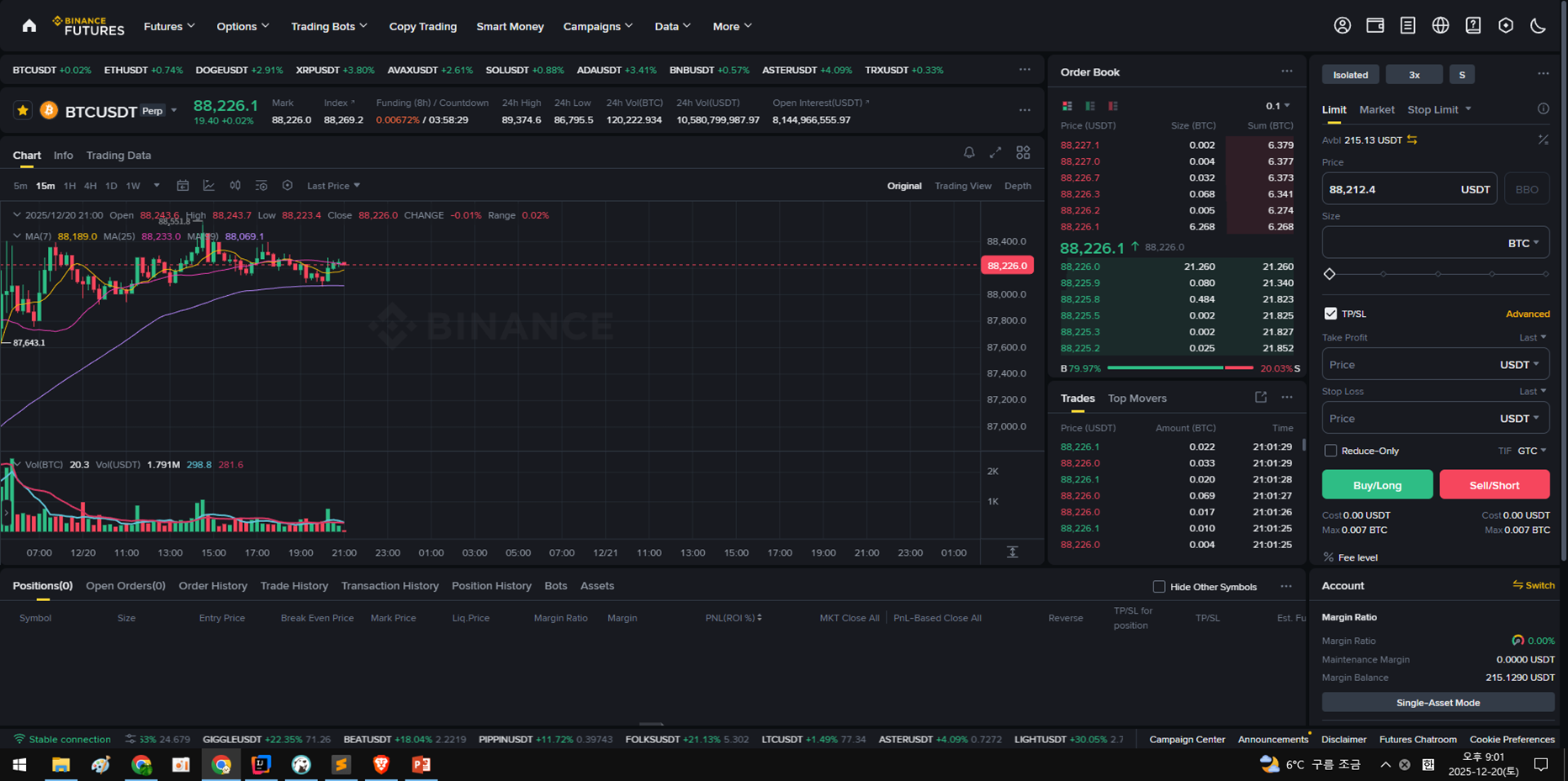Select the 5m chart interval
This screenshot has width=1568, height=781.
(20, 186)
